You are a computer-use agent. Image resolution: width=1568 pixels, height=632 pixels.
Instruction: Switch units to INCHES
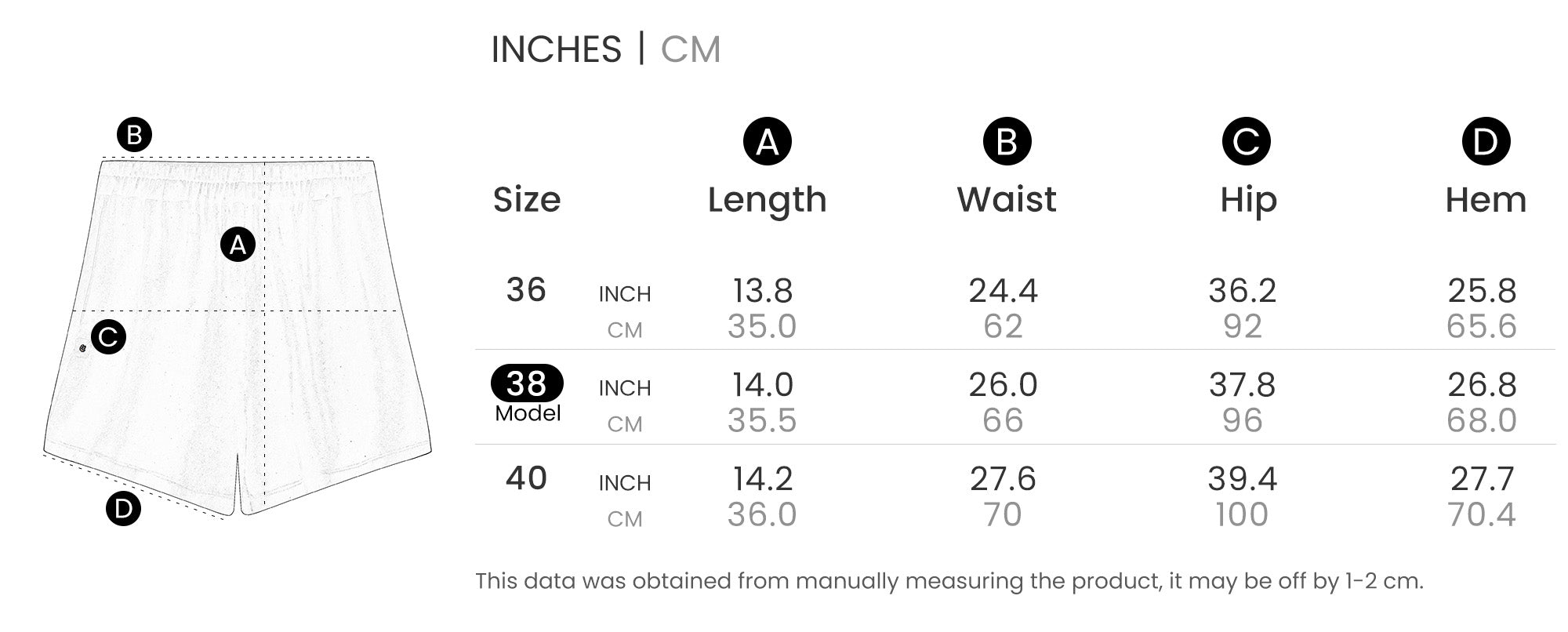click(556, 49)
